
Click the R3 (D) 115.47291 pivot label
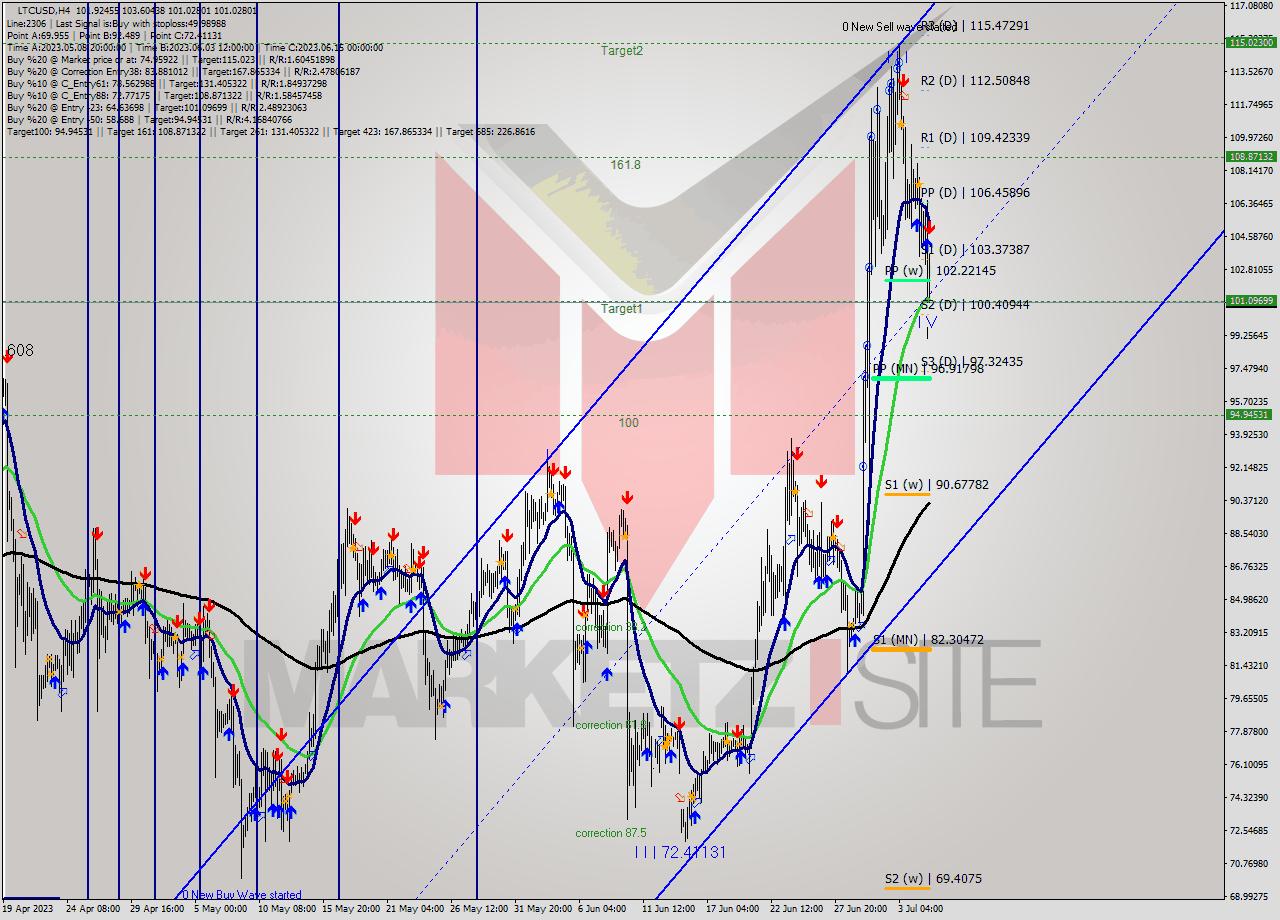[974, 25]
